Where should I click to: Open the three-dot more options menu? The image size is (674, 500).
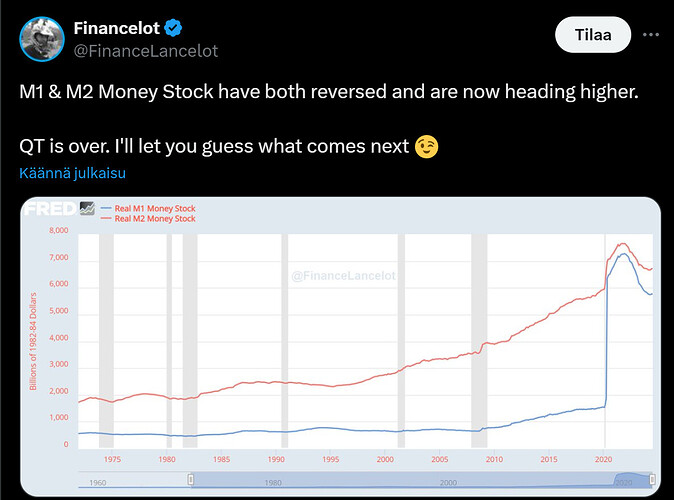651,35
